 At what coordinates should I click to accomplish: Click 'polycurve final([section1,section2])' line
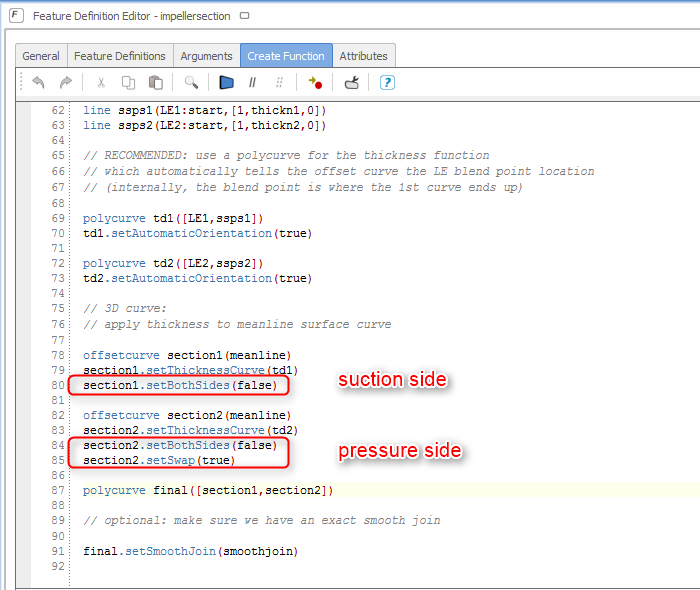click(208, 490)
